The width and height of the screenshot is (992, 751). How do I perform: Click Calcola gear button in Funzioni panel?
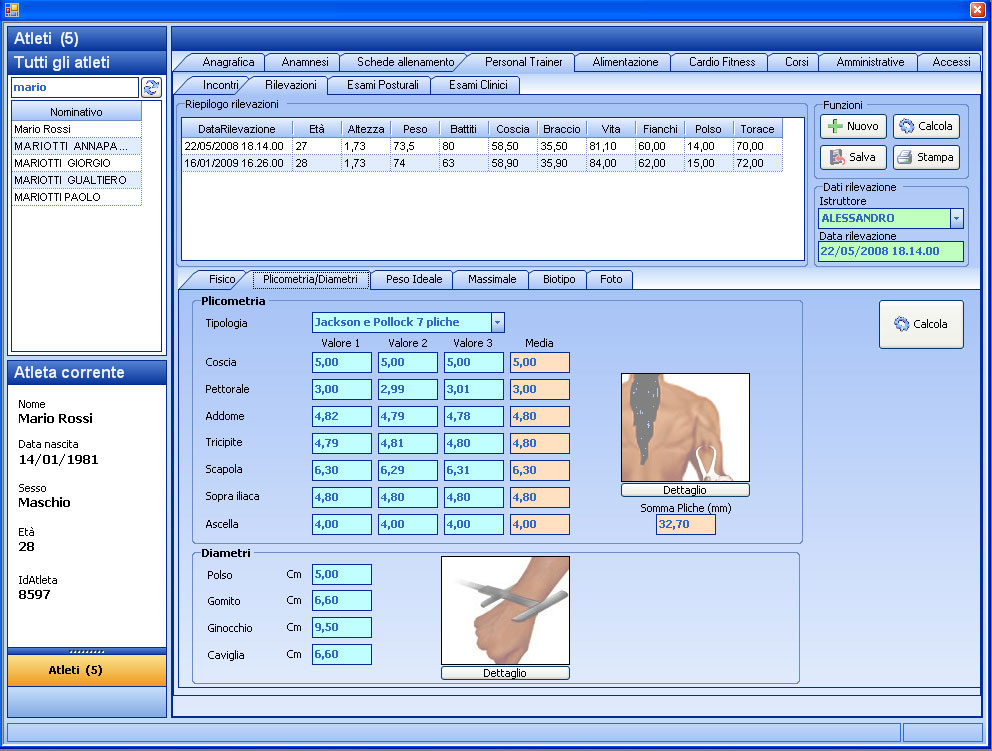click(x=926, y=127)
